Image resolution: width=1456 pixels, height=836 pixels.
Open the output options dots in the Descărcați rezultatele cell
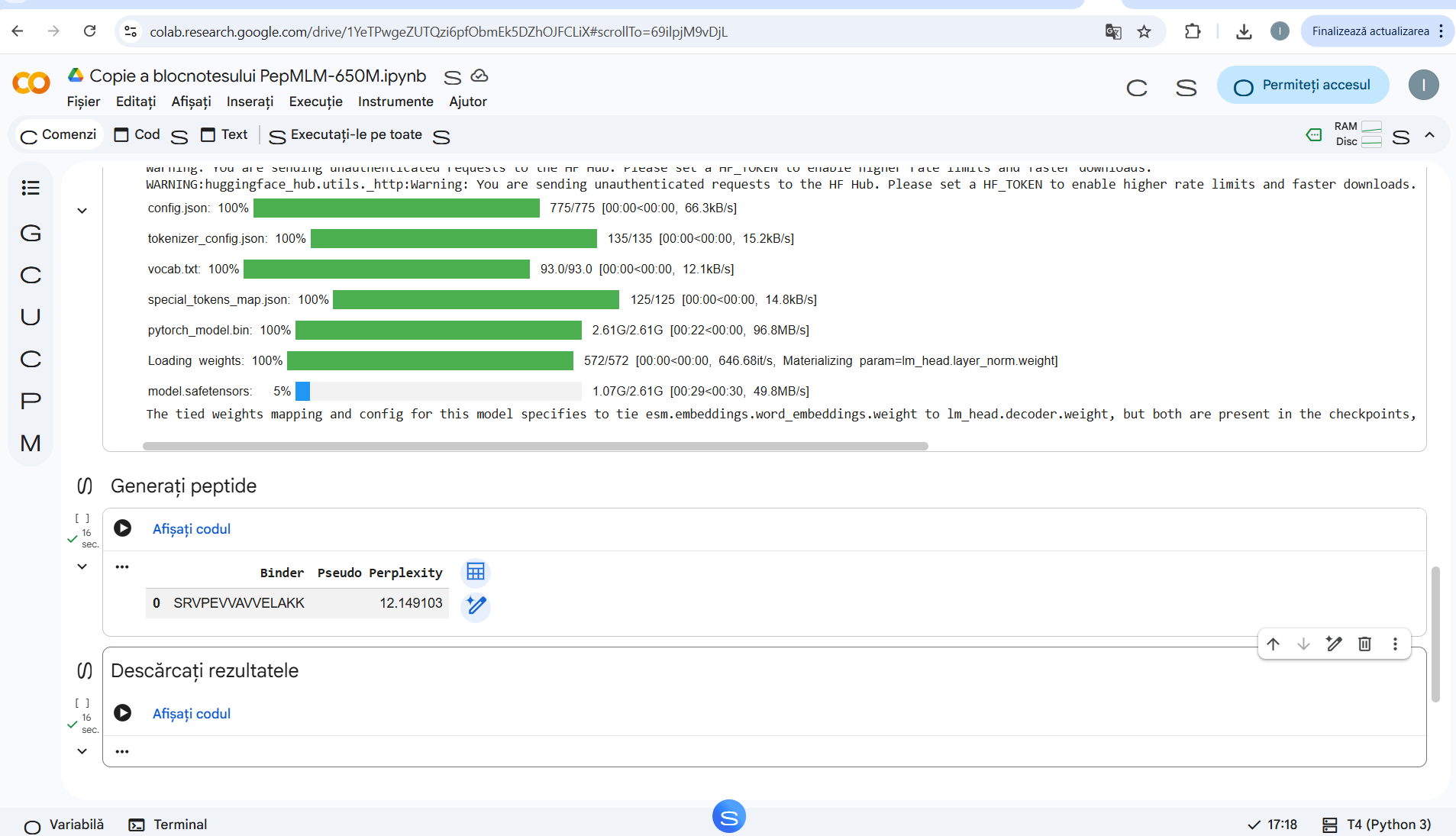pyautogui.click(x=122, y=751)
